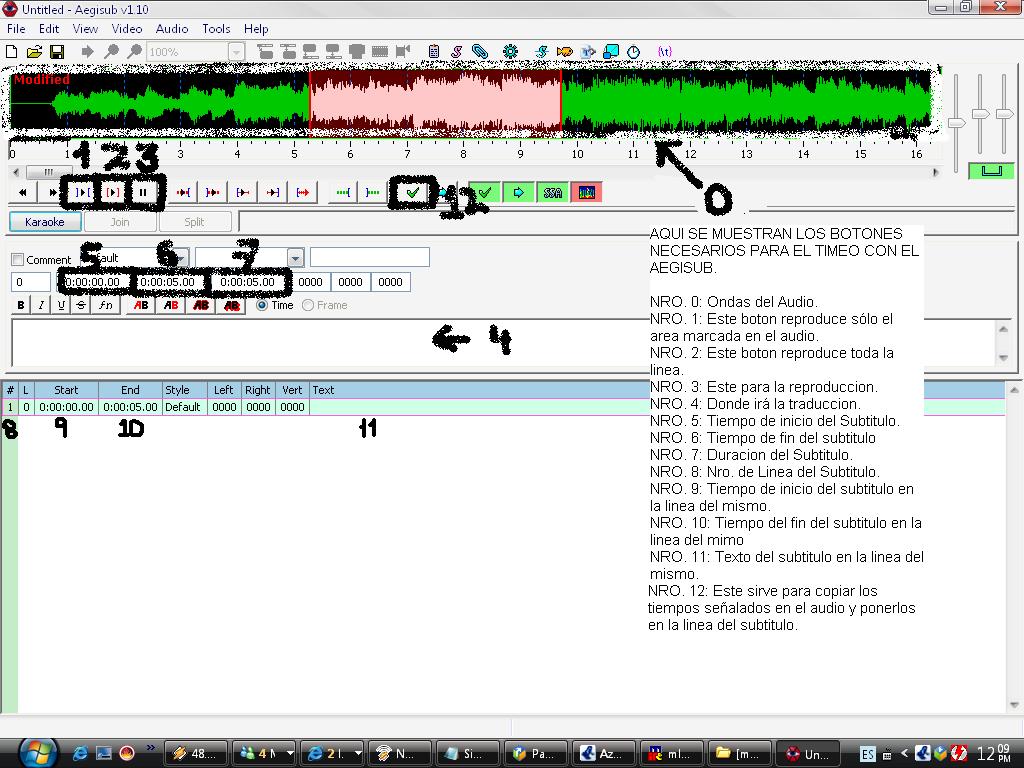Expand the Internet Explorer taskbar group dropdown
1024x768 pixels.
click(358, 753)
